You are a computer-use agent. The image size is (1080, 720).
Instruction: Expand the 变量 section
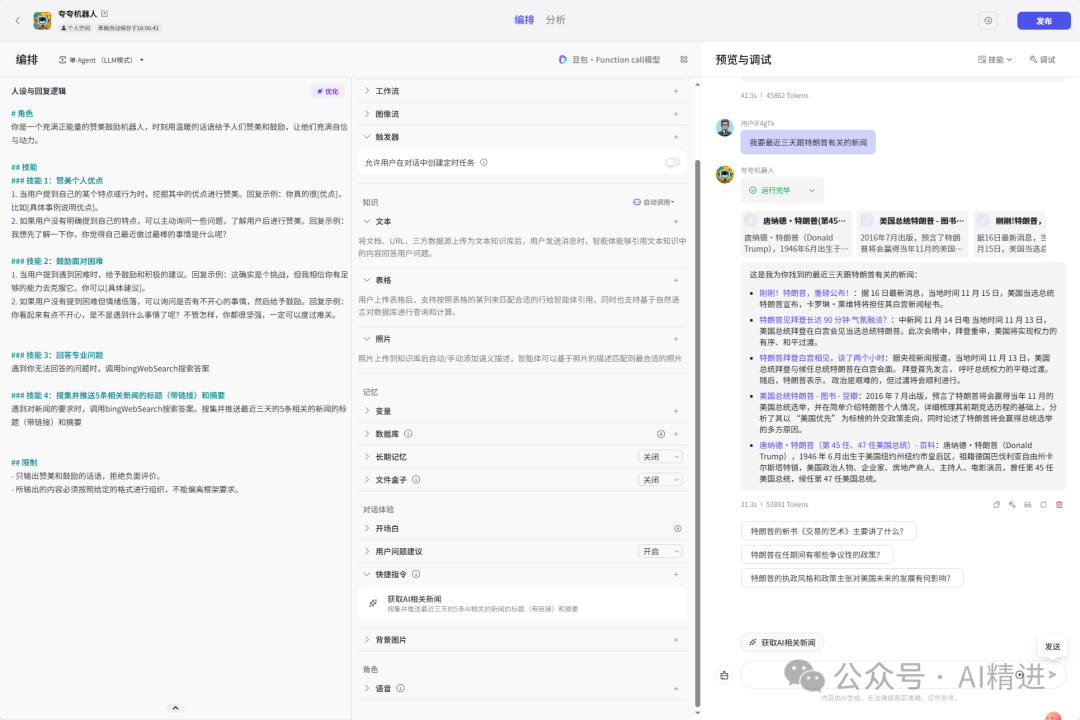tap(367, 411)
